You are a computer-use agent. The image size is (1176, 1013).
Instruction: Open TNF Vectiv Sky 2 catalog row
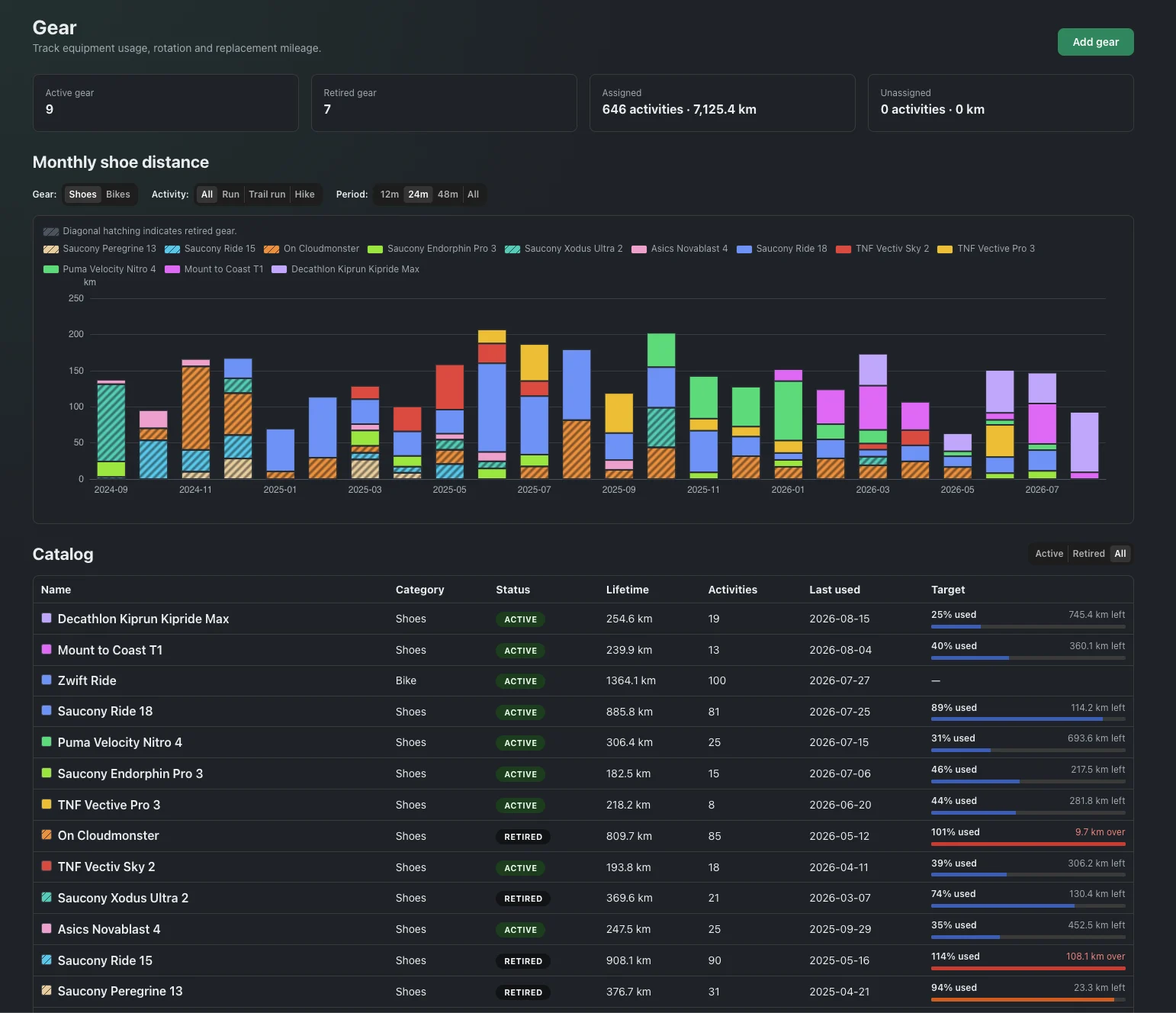pos(583,867)
